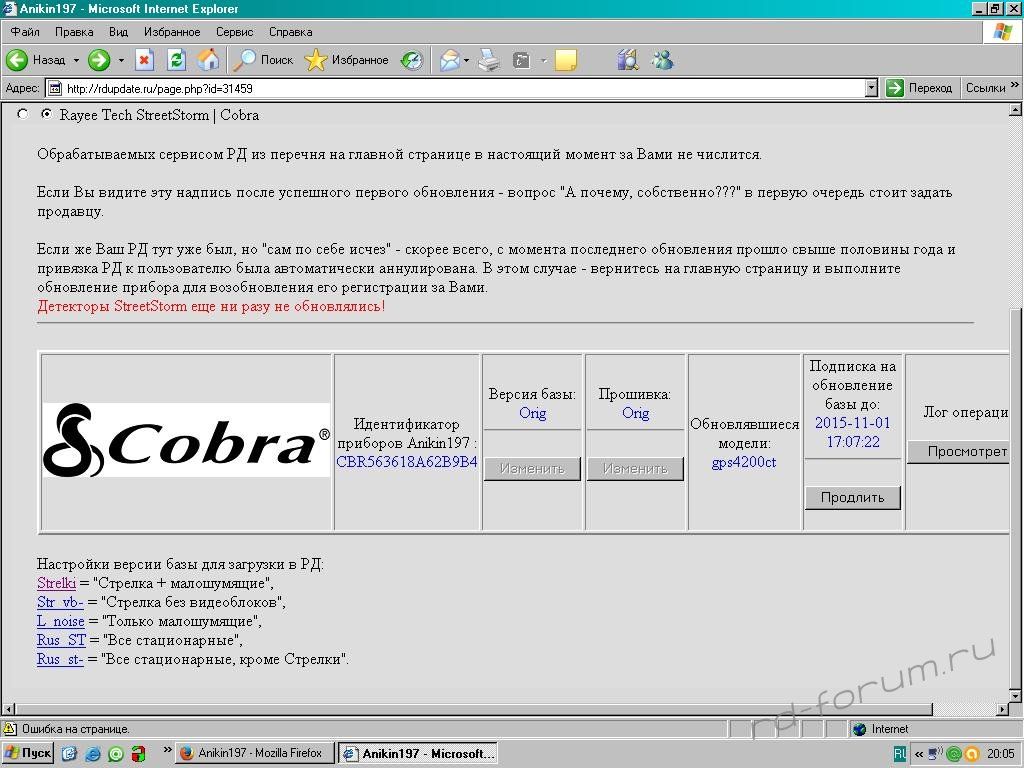Viewport: 1024px width, 768px height.
Task: Expand the address bar URL dropdown
Action: (871, 88)
